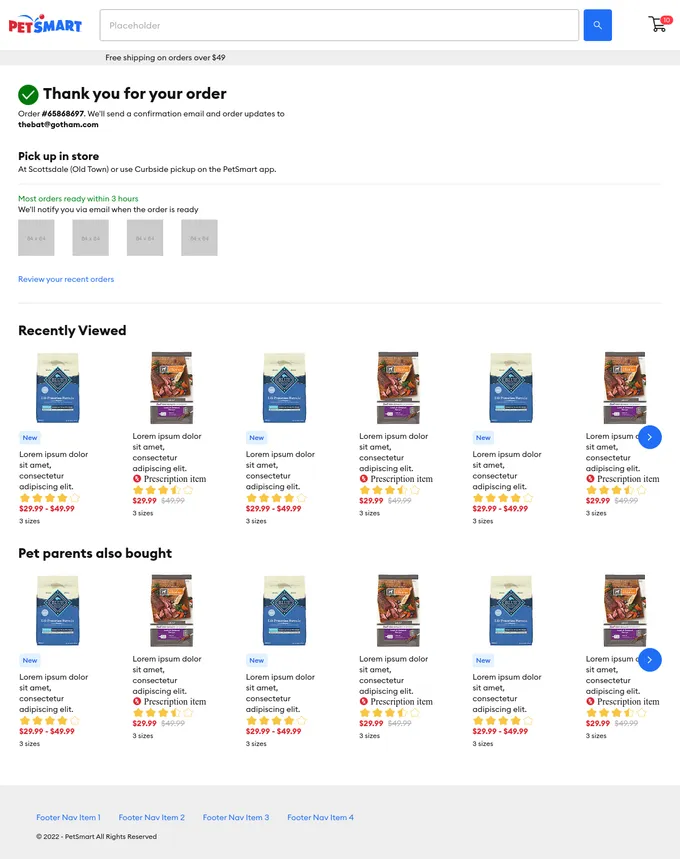Viewport: 680px width, 859px height.
Task: Select first ordered item thumbnail placeholder
Action: pyautogui.click(x=36, y=238)
